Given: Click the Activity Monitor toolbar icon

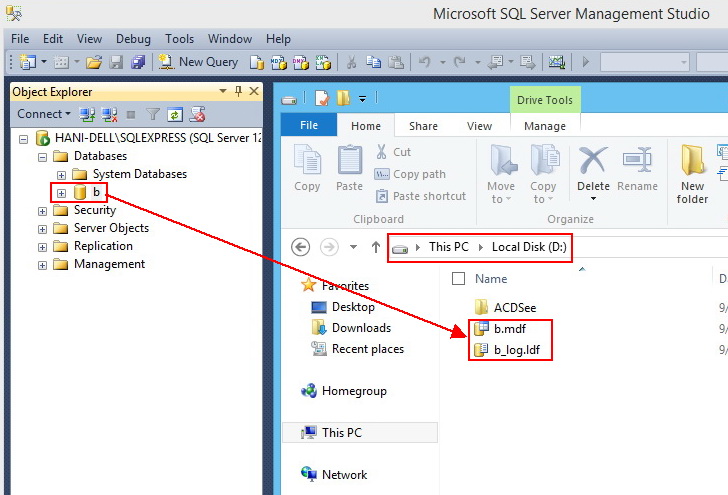Looking at the screenshot, I should tap(556, 62).
